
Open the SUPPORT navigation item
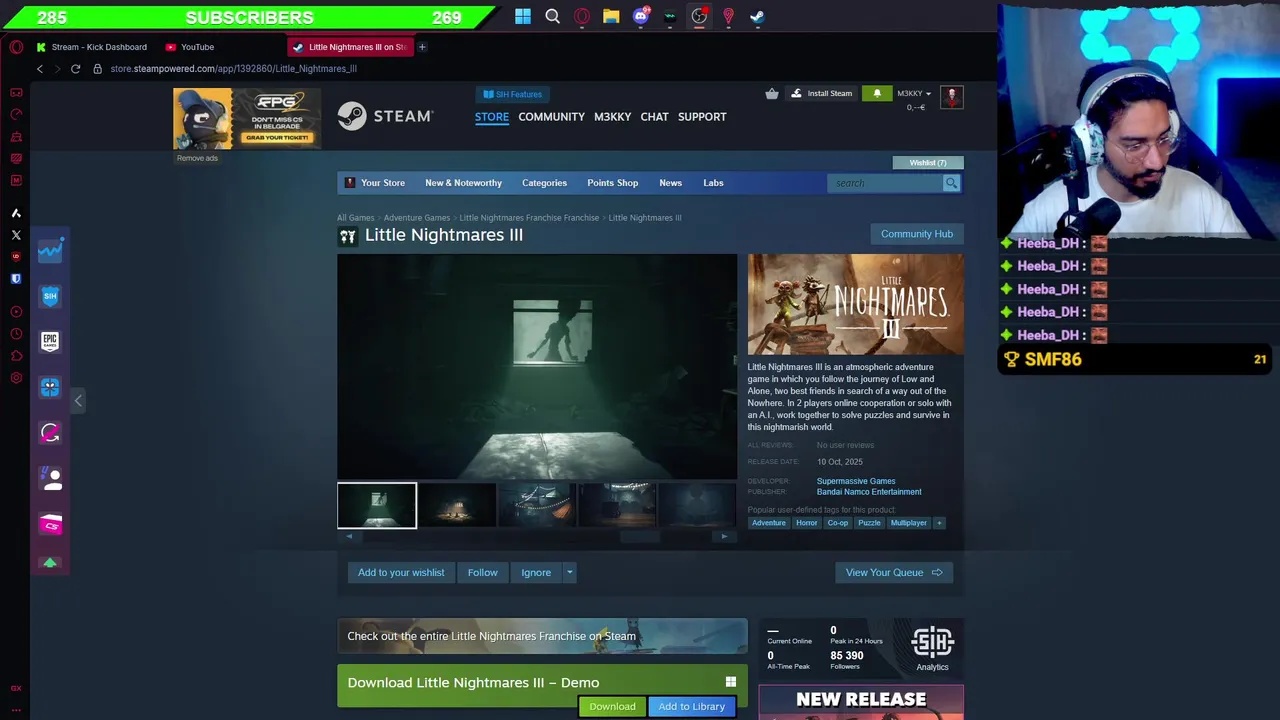click(702, 117)
